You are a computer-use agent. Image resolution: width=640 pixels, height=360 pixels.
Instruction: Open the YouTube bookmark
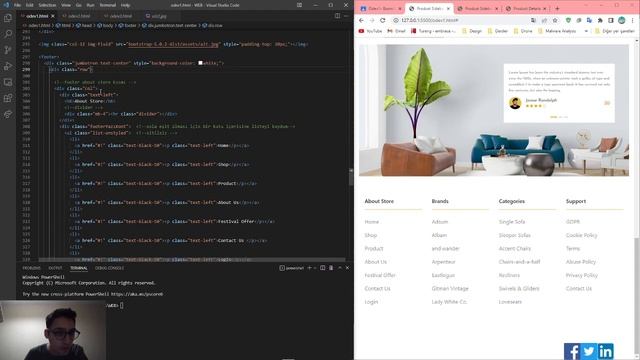click(x=370, y=31)
